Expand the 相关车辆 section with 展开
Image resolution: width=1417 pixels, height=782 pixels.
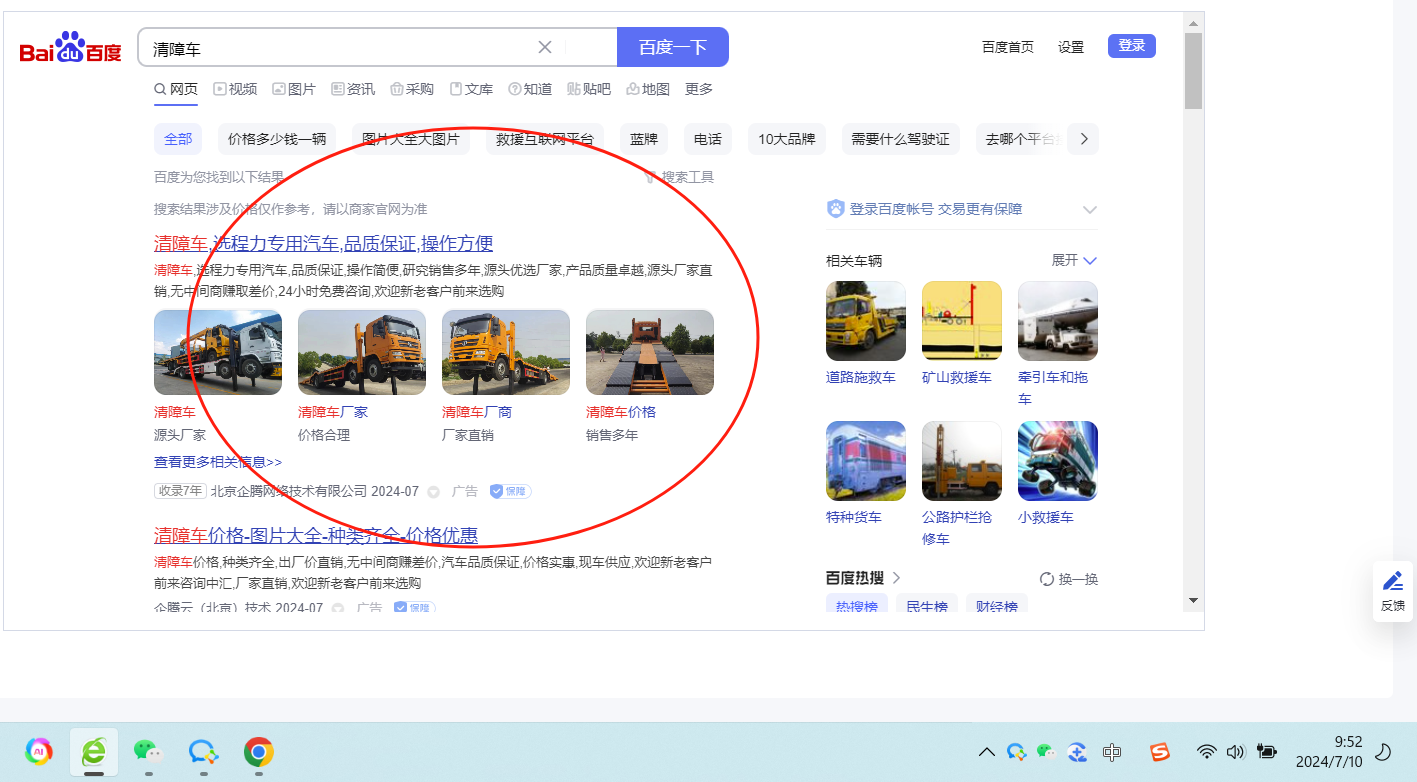click(1074, 260)
